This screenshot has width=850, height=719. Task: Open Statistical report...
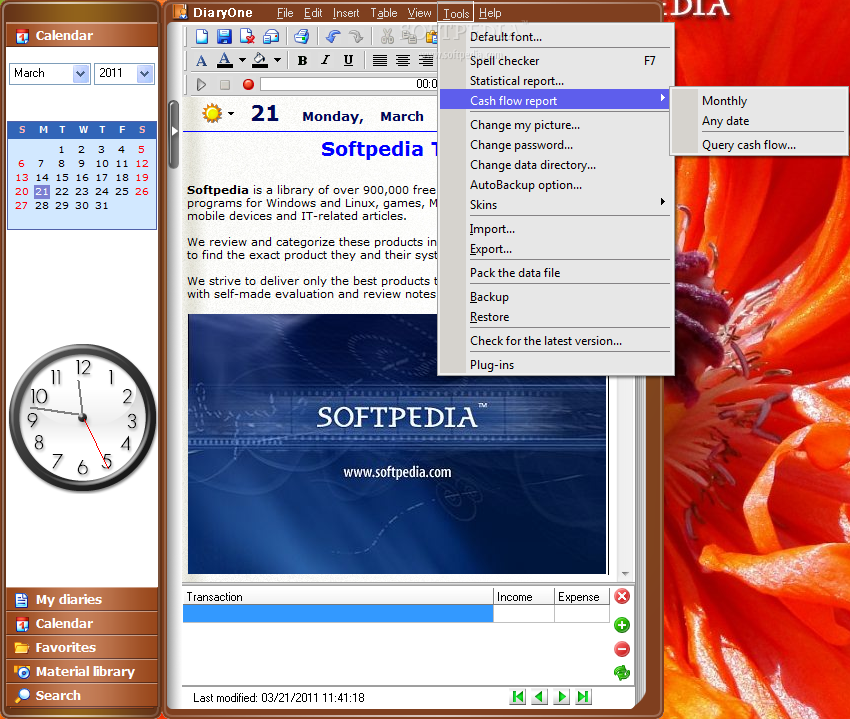coord(556,81)
